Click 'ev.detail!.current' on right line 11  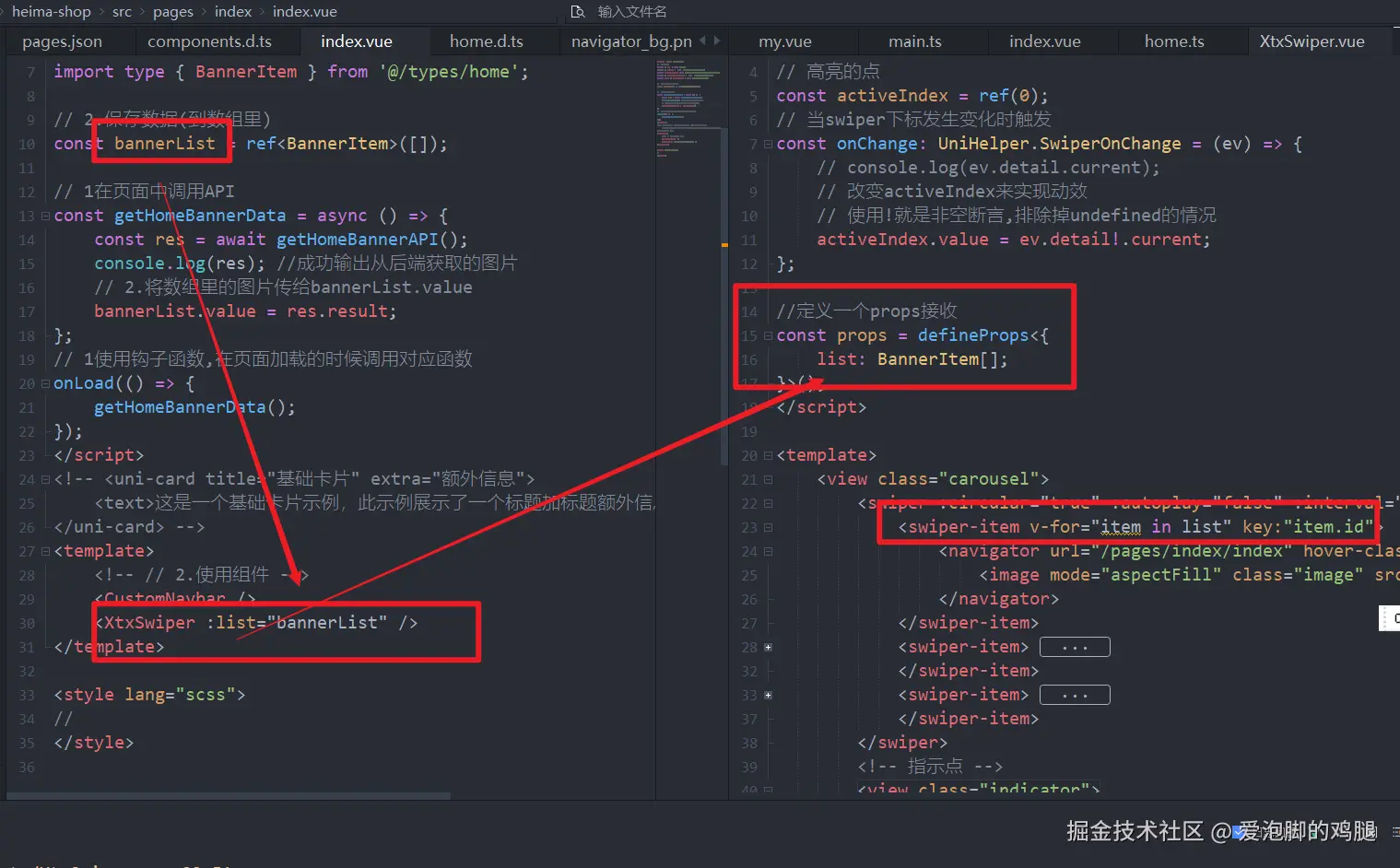[x=1111, y=240]
